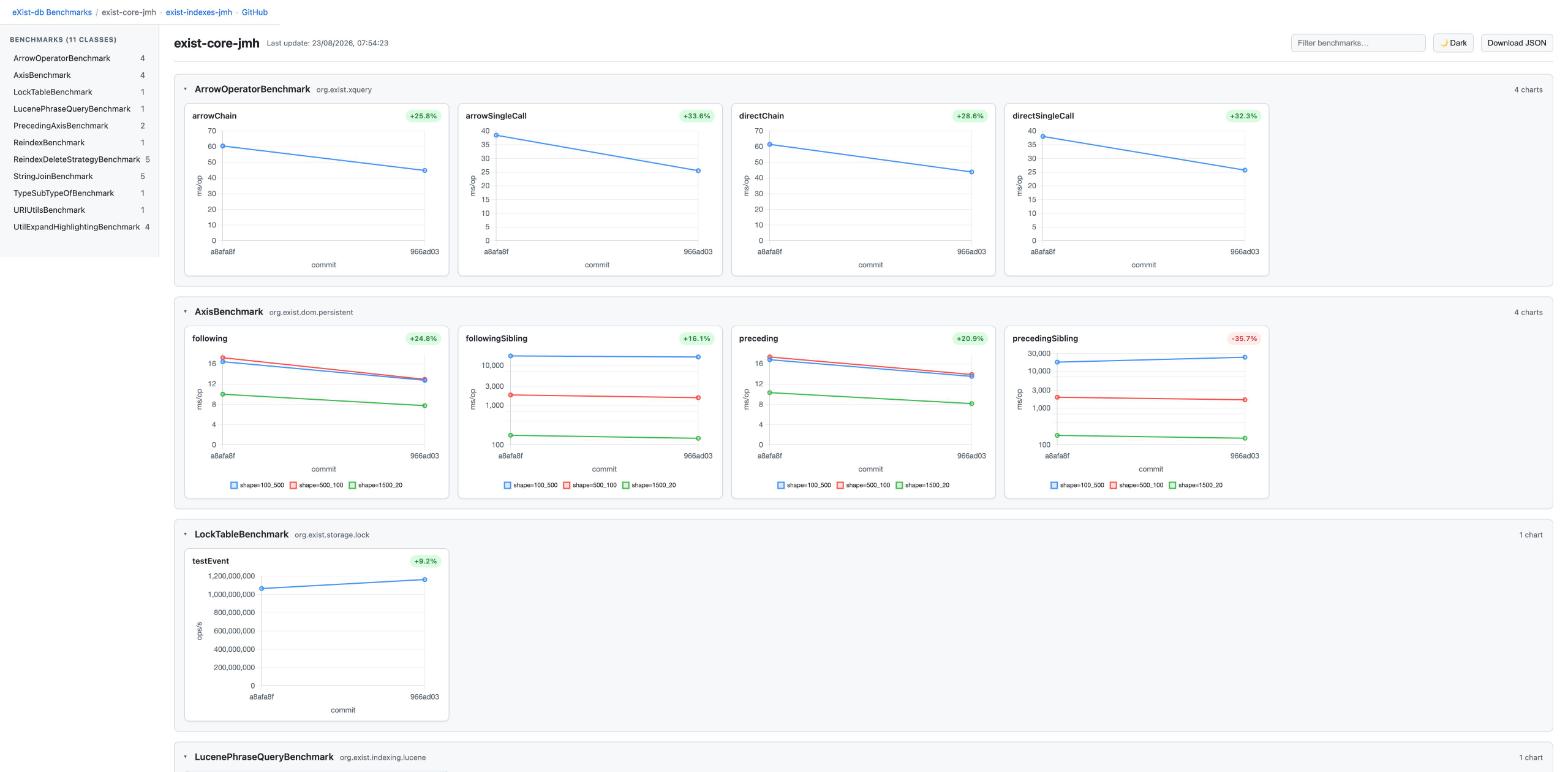The width and height of the screenshot is (1568, 772).
Task: Select PrecedingAxisBenchmark in the sidebar
Action: (x=79, y=126)
